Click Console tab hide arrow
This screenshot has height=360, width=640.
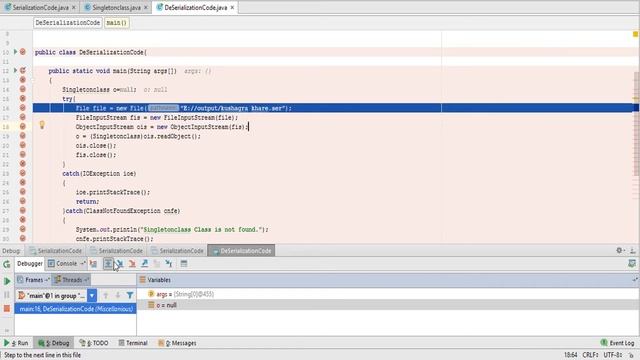(82, 264)
